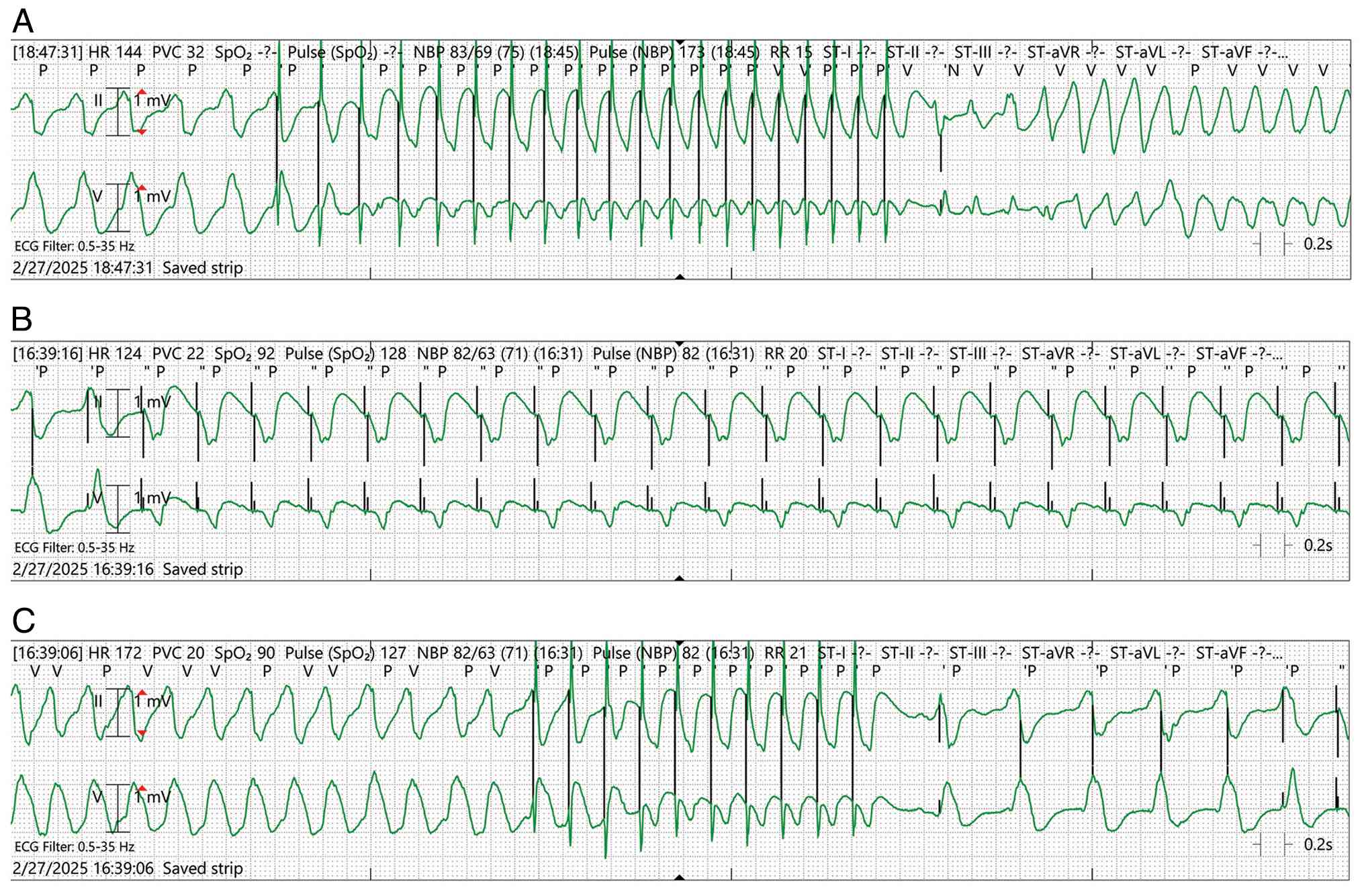Click the red up arrow on lead V in strip C
This screenshot has width=1364, height=896.
coord(142,789)
